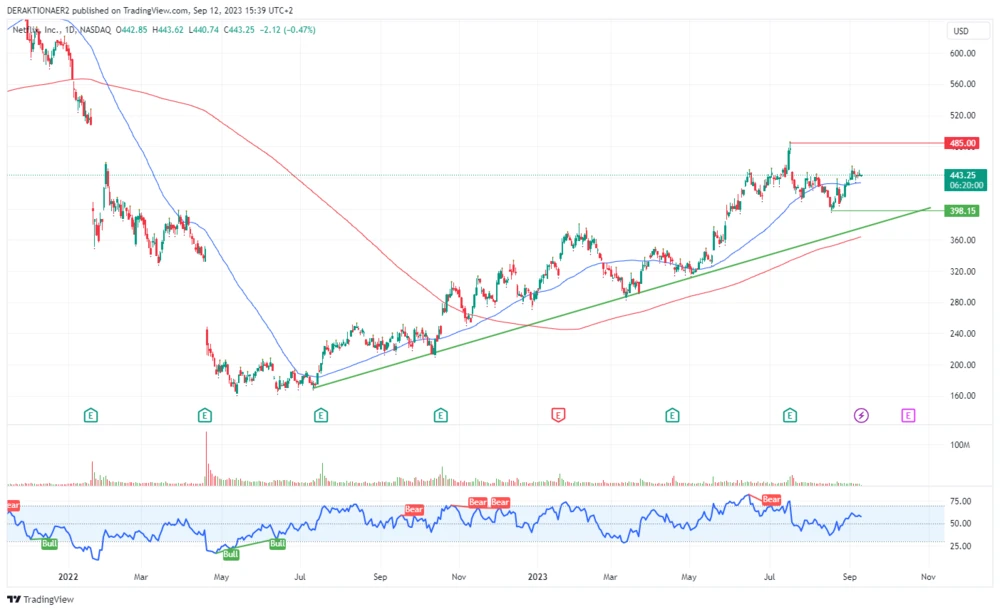Click the 600.00 level on the price scale
The height and width of the screenshot is (612, 1000).
[x=961, y=54]
